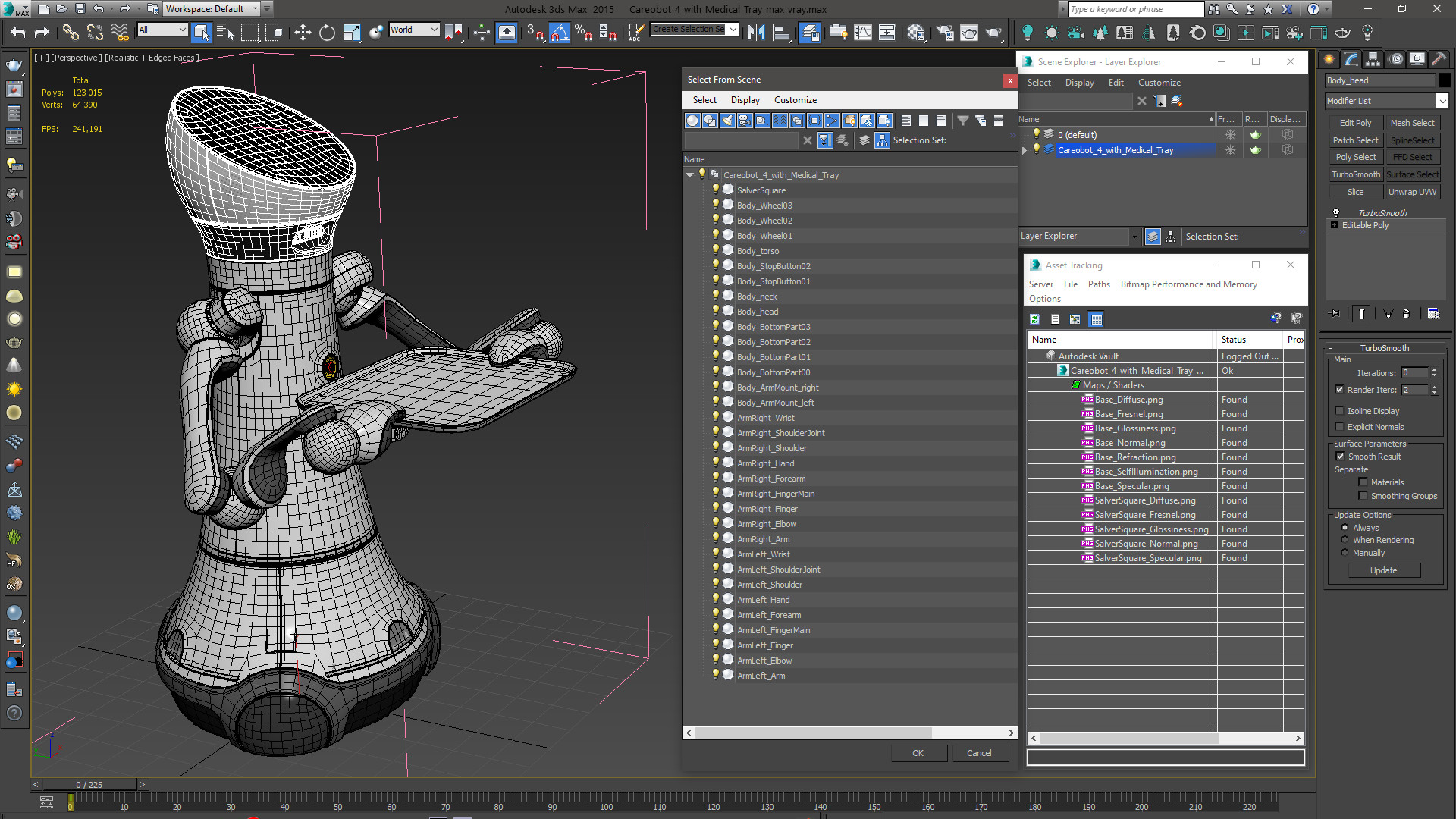This screenshot has width=1456, height=819.
Task: Open Server menu in Asset Tracking
Action: (x=1040, y=284)
